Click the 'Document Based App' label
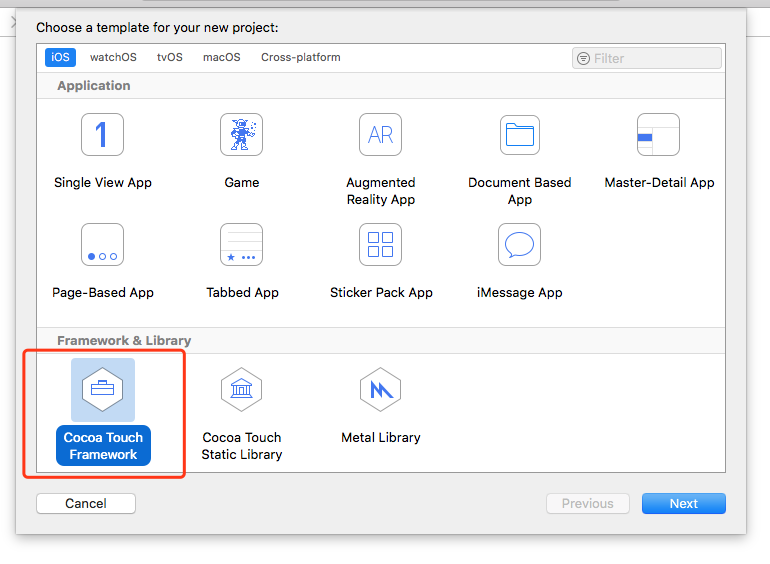This screenshot has height=564, width=770. pos(520,191)
